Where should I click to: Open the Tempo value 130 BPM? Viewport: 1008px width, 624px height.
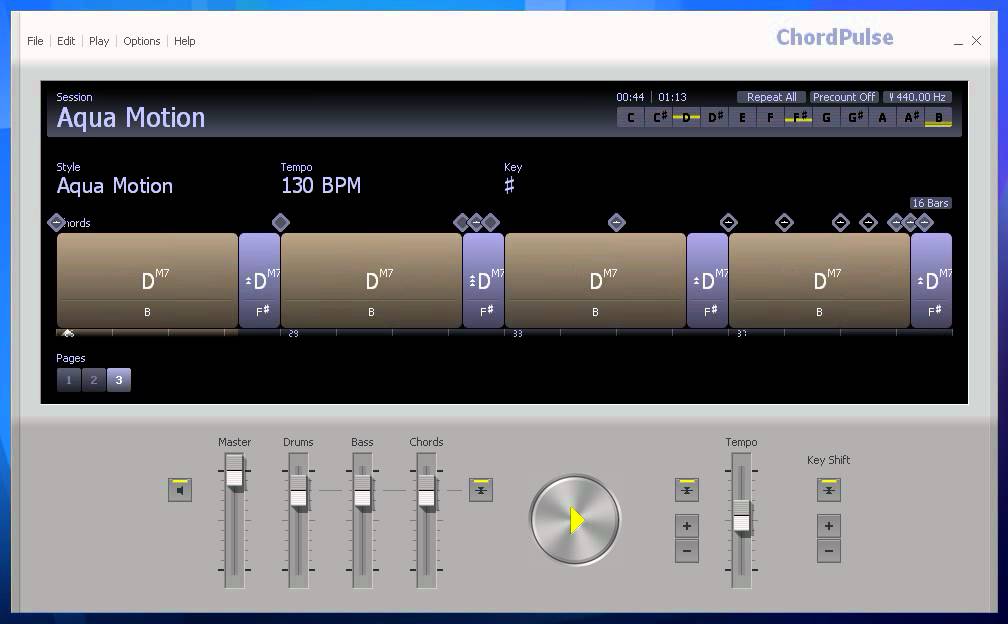pyautogui.click(x=321, y=186)
